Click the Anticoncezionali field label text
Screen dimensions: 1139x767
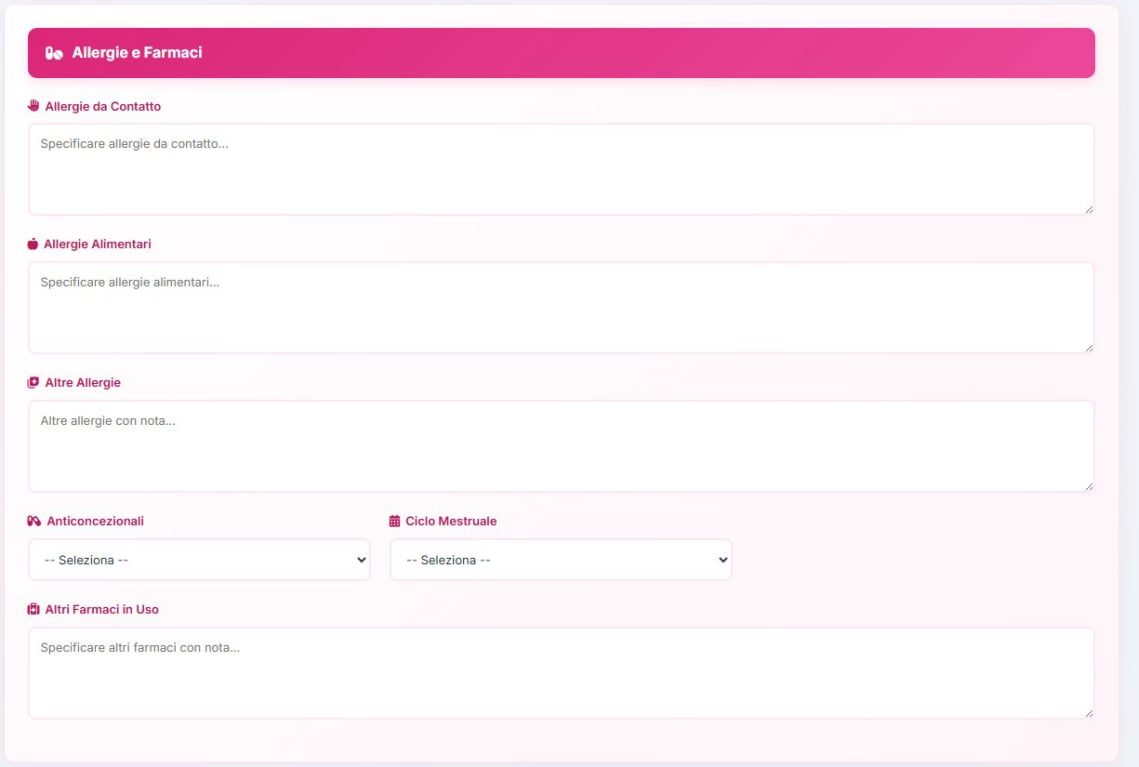point(95,521)
